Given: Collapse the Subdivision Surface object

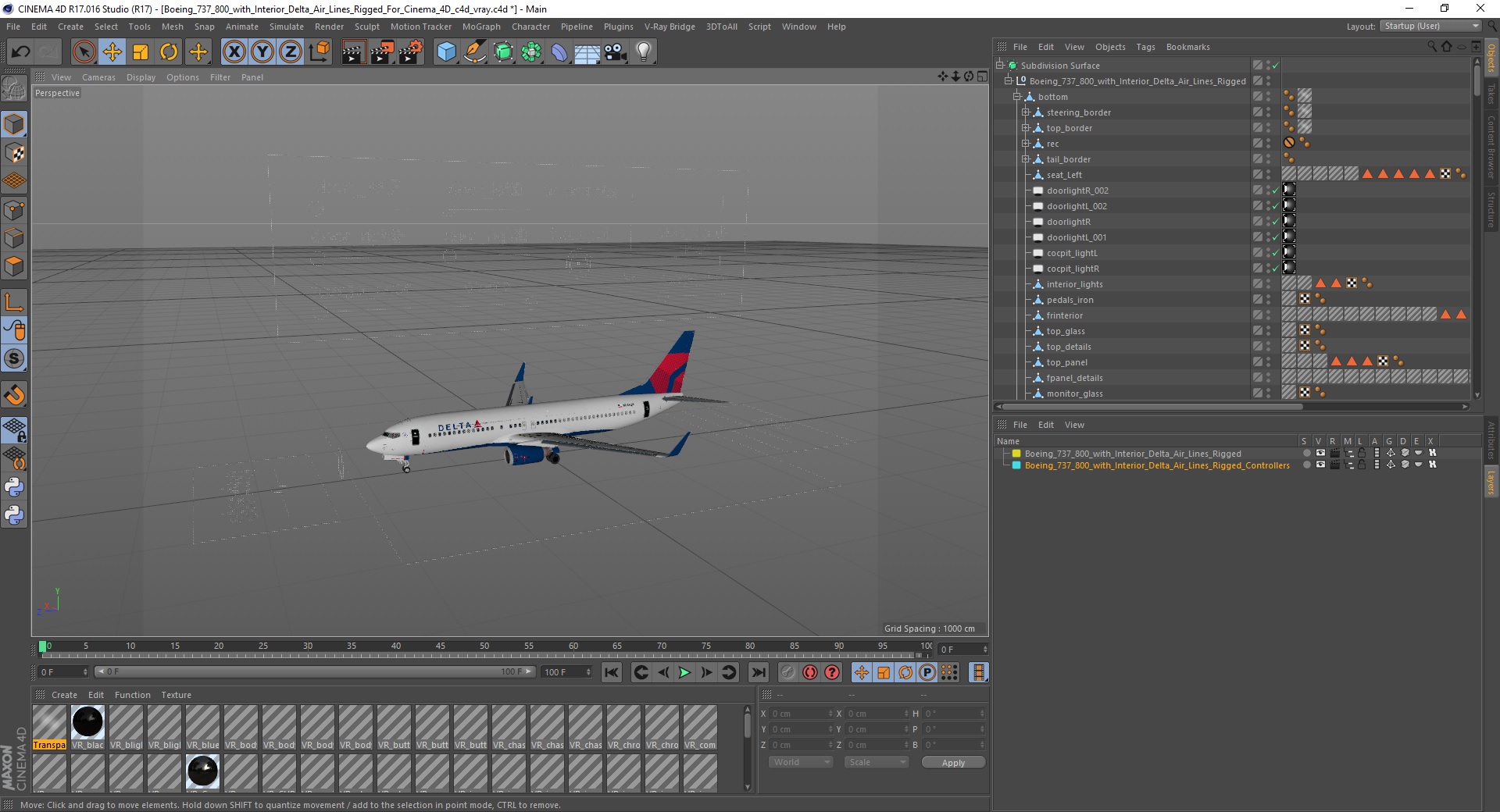Looking at the screenshot, I should (999, 66).
